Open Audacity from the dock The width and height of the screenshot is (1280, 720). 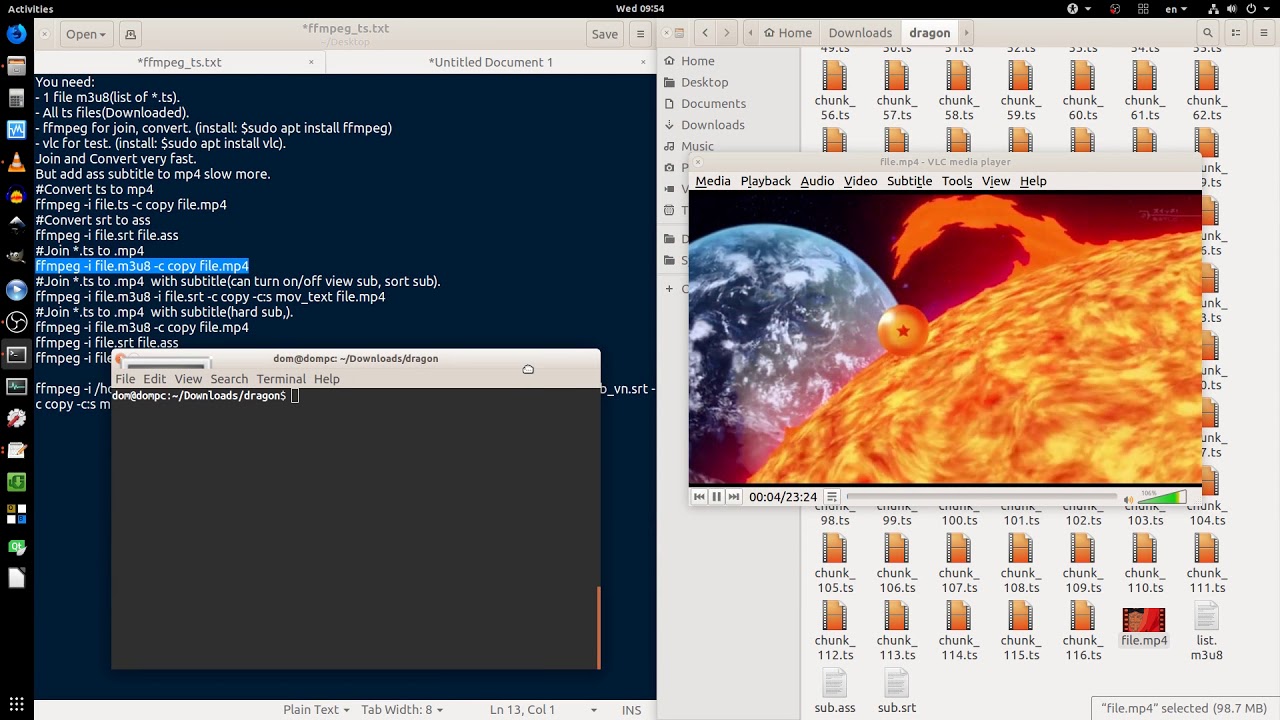coord(16,194)
